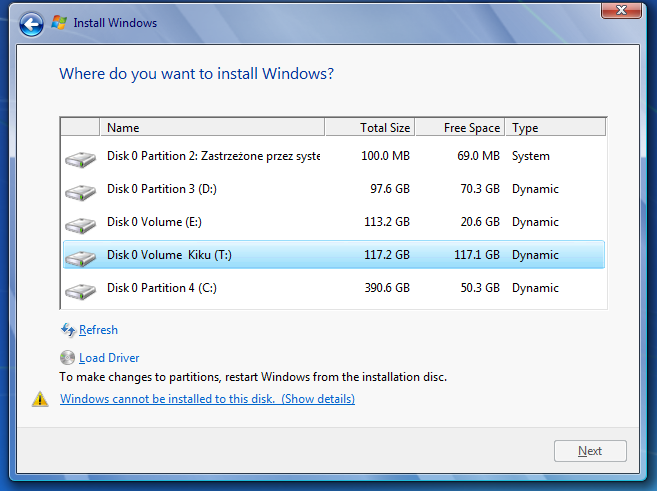Click drive icon for Volume (E:)
The height and width of the screenshot is (491, 657).
point(80,225)
